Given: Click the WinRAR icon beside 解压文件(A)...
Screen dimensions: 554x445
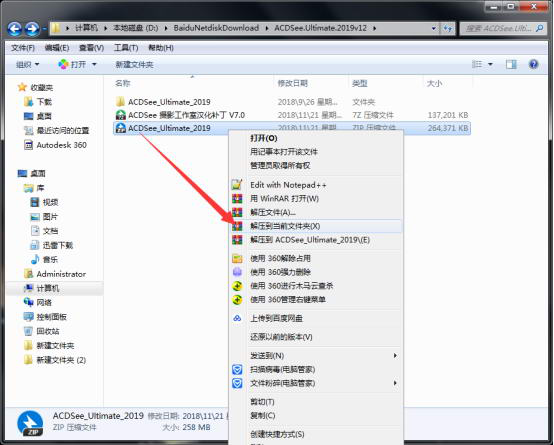Looking at the screenshot, I should tap(237, 212).
